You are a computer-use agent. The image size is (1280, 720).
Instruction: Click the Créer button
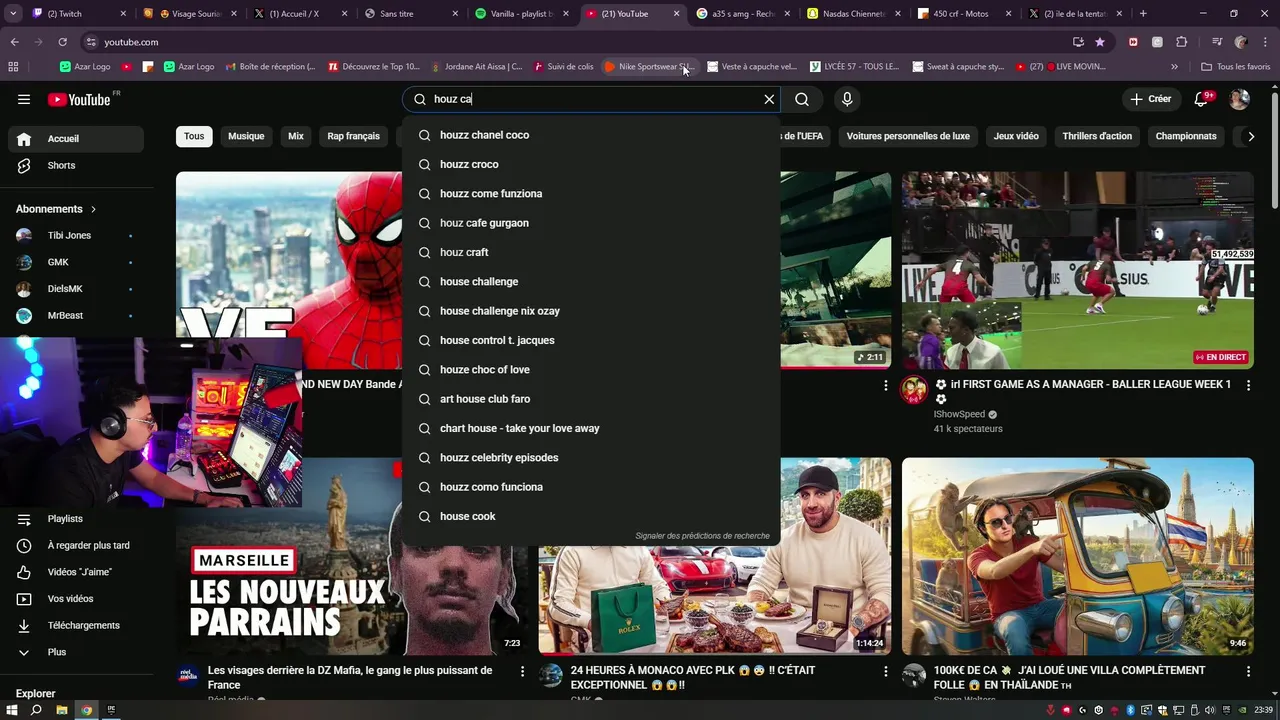(1150, 99)
